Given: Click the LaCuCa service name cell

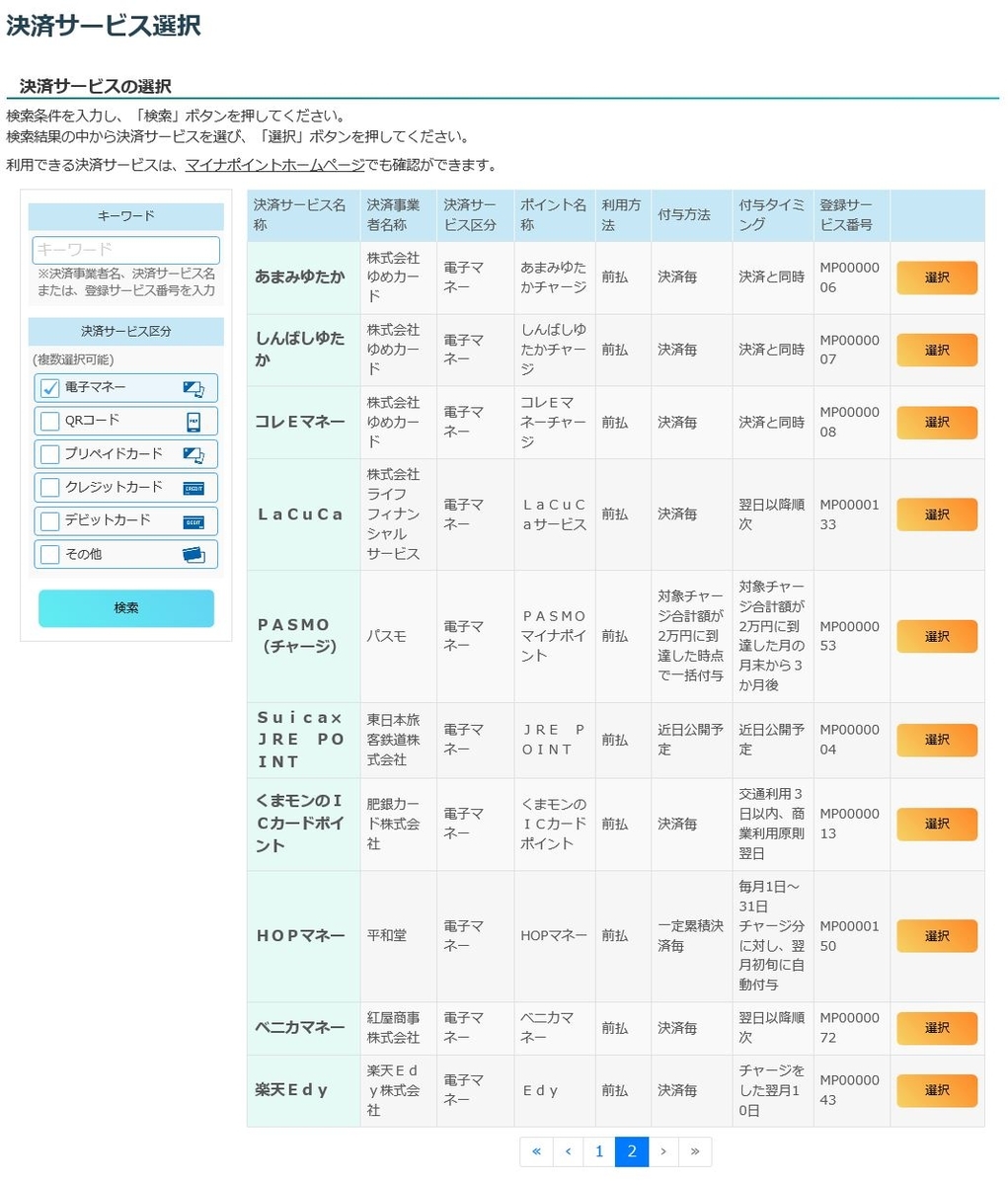Looking at the screenshot, I should pos(303,514).
